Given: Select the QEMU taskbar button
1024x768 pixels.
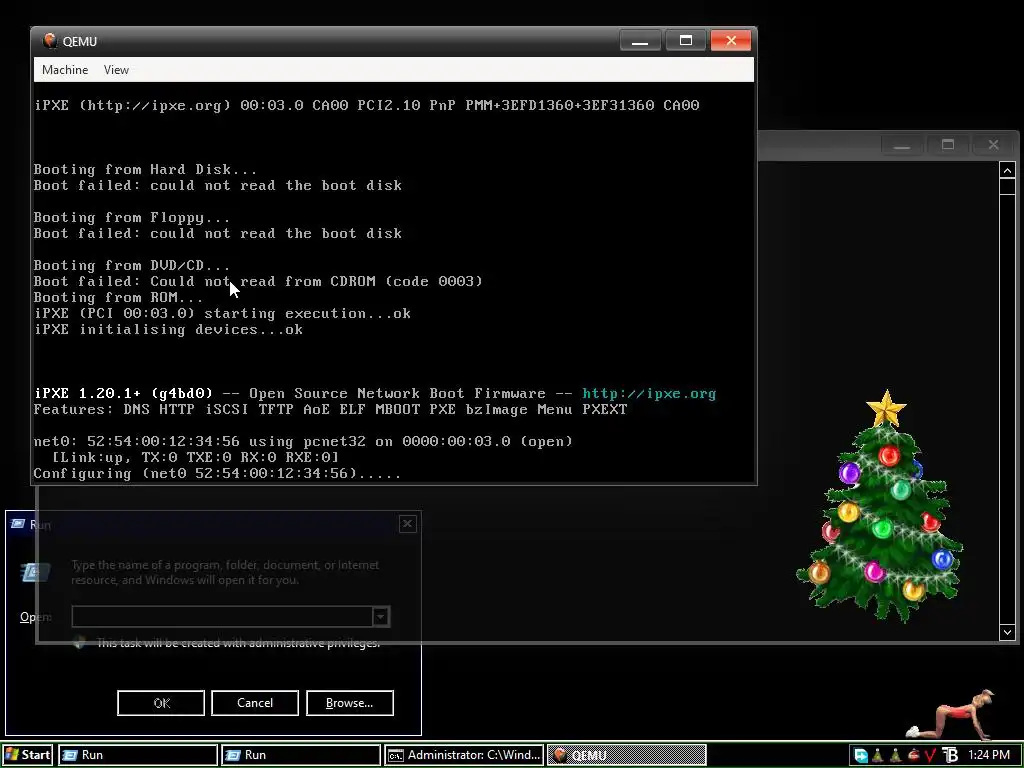Looking at the screenshot, I should pyautogui.click(x=627, y=755).
